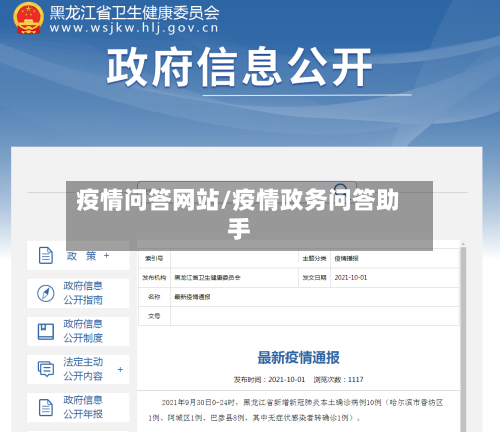
Task: Click the compass icon for 公开指南
Action: point(46,293)
